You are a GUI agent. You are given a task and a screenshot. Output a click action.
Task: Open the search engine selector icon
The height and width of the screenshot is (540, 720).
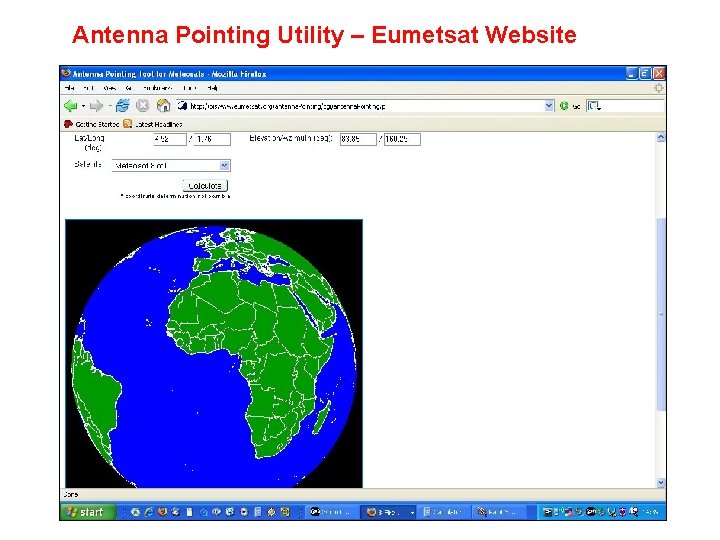pos(594,106)
